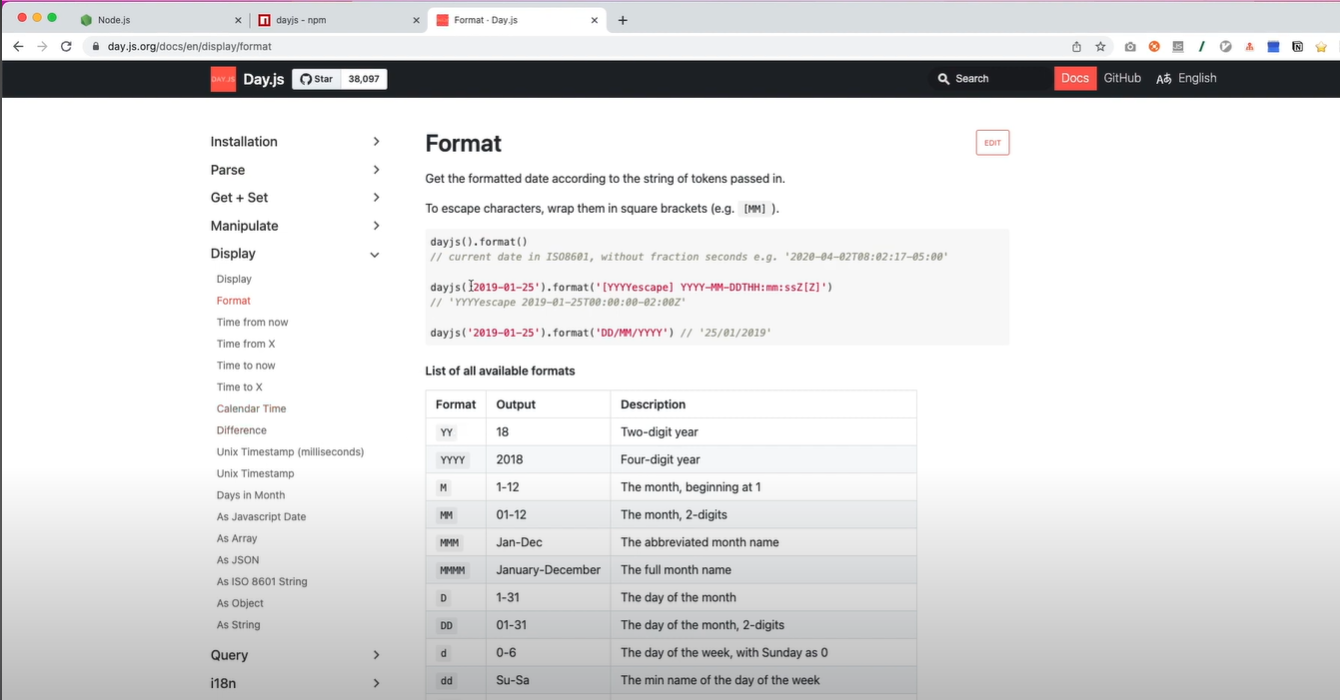The height and width of the screenshot is (700, 1340).
Task: Click the EDIT button
Action: (x=992, y=143)
